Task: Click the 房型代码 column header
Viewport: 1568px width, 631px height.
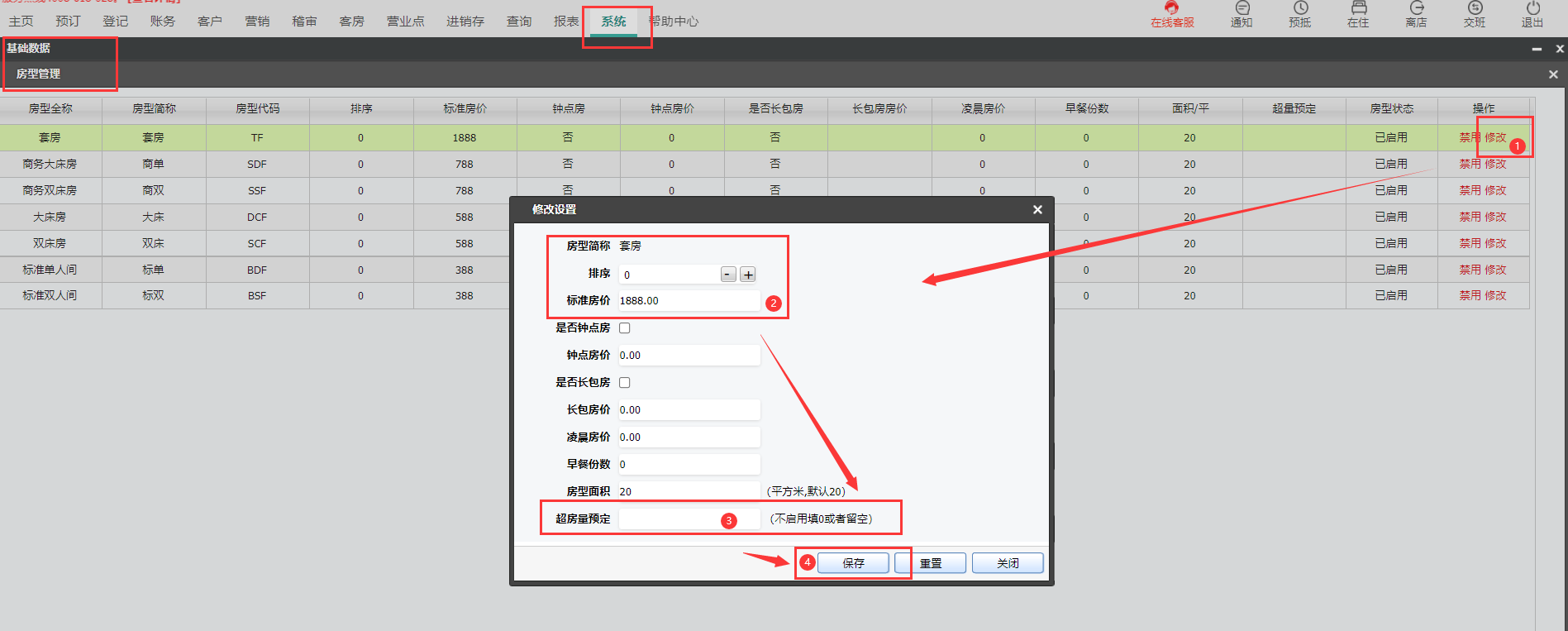Action: [x=258, y=108]
